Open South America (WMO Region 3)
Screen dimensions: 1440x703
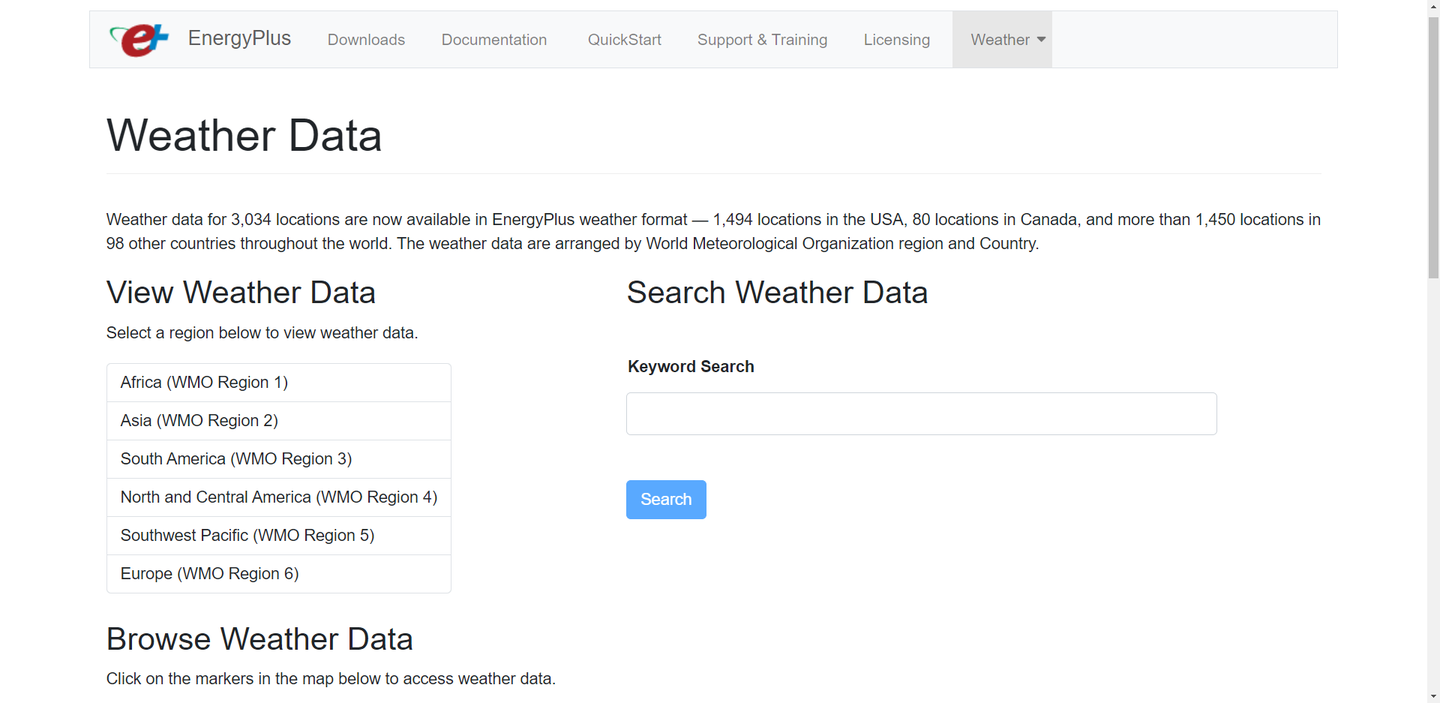[236, 459]
